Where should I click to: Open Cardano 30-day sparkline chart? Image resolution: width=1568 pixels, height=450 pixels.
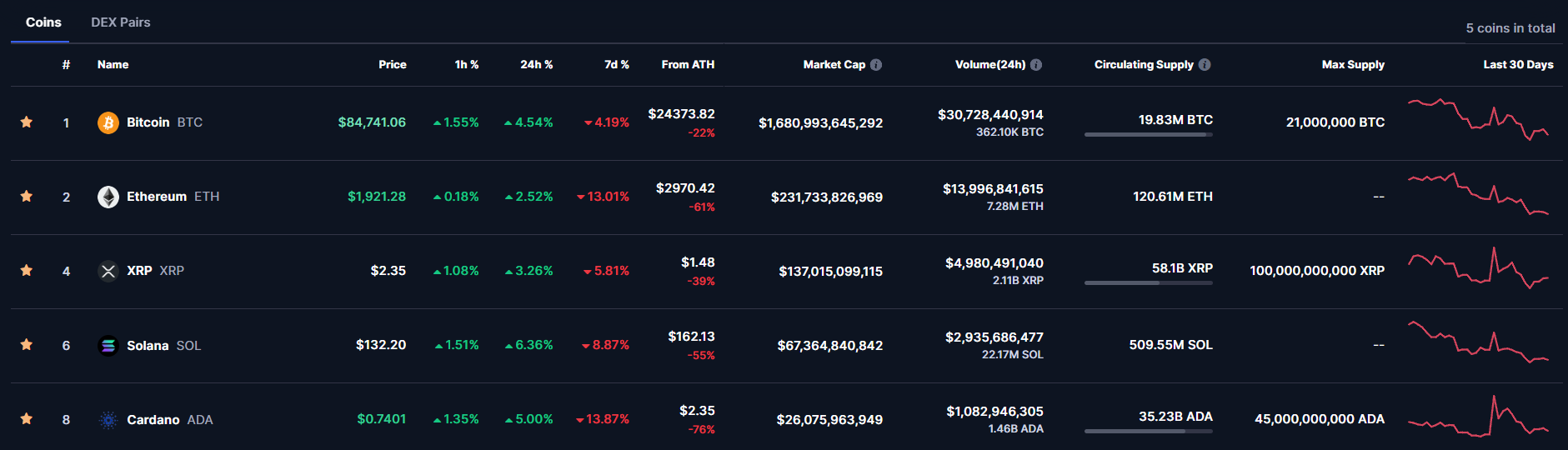pyautogui.click(x=1478, y=416)
